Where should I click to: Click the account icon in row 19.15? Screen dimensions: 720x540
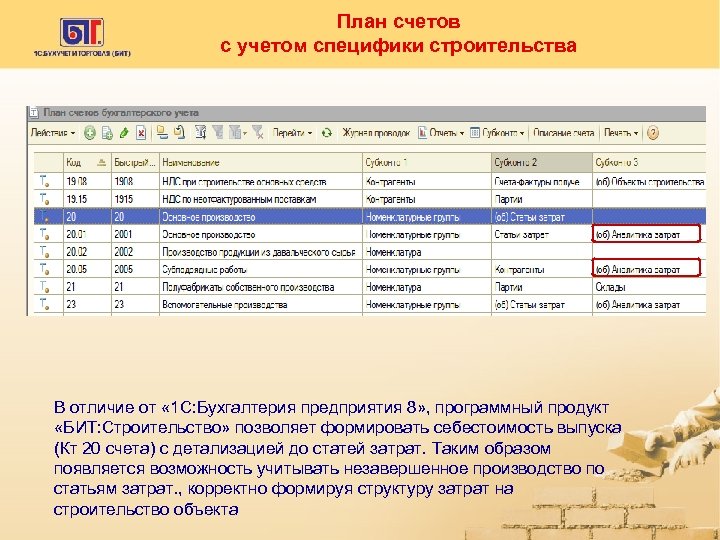coord(45,199)
